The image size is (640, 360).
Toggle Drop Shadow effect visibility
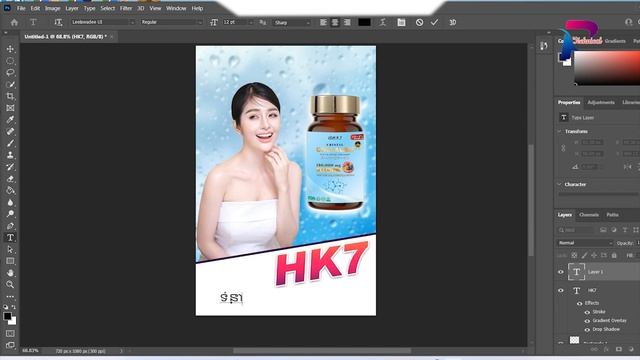click(x=587, y=329)
